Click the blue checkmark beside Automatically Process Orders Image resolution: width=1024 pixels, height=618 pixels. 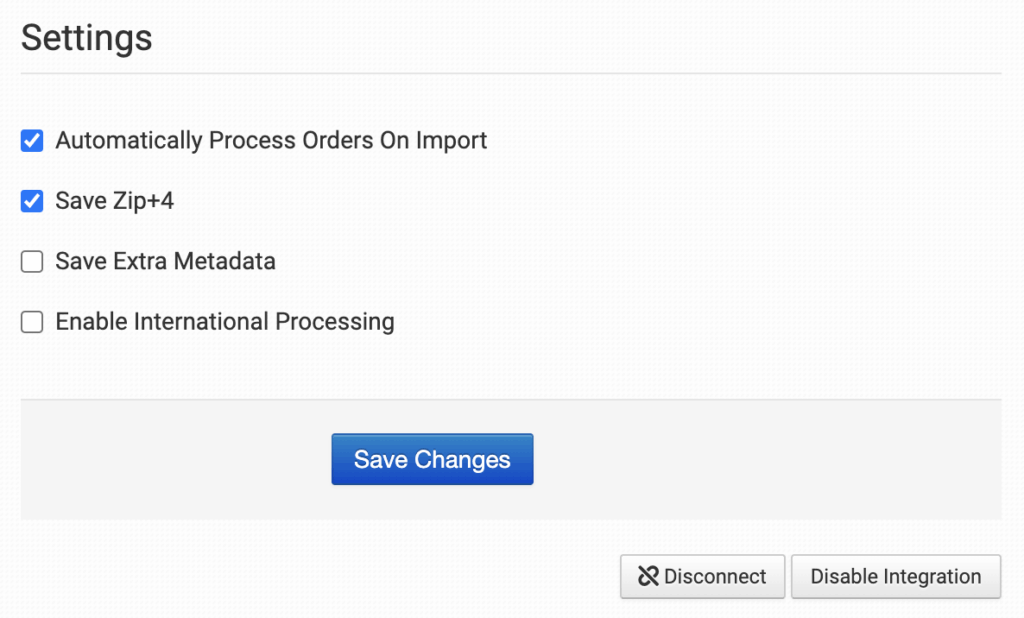[x=32, y=141]
